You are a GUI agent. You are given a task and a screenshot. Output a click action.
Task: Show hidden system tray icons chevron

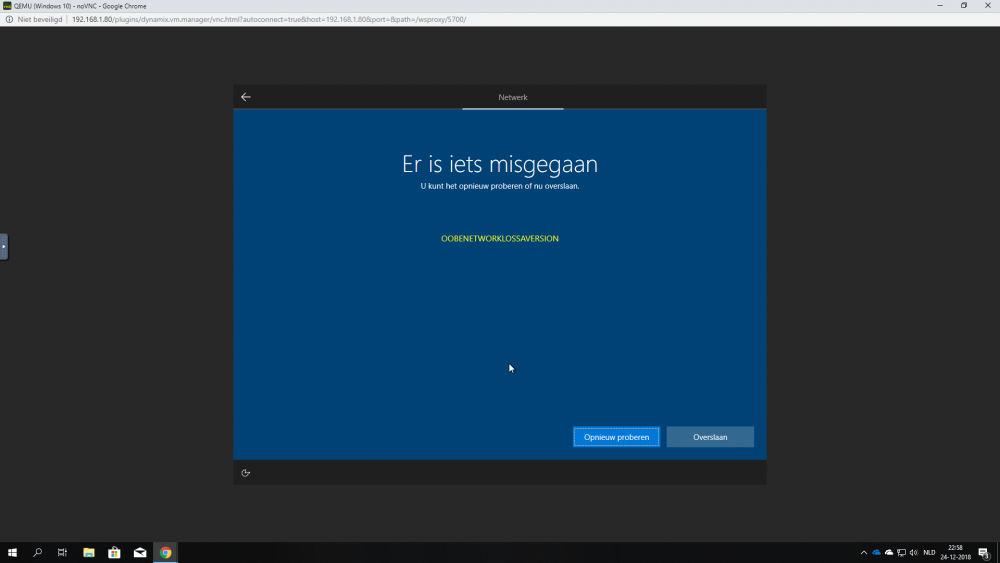[864, 553]
